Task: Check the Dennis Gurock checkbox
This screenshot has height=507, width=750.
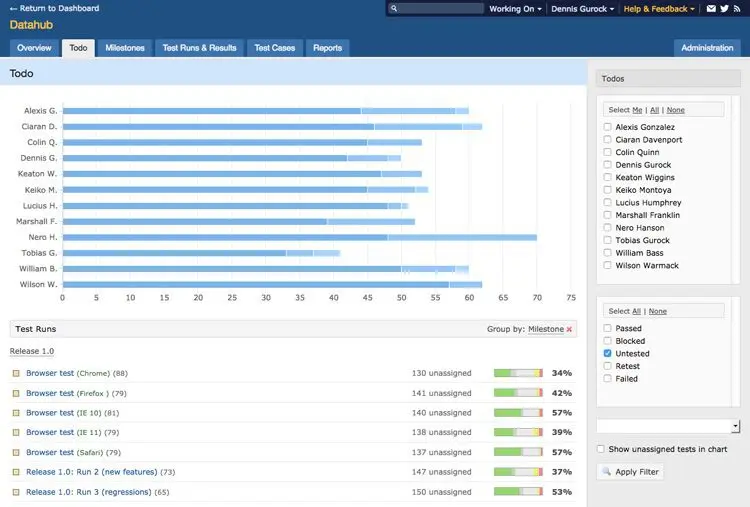Action: coord(607,165)
